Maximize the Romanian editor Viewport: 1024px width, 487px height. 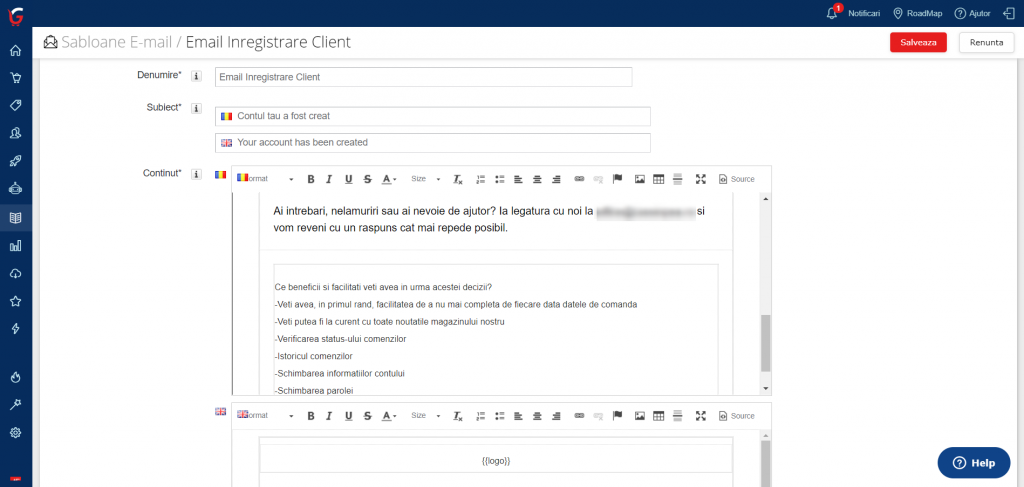click(701, 179)
